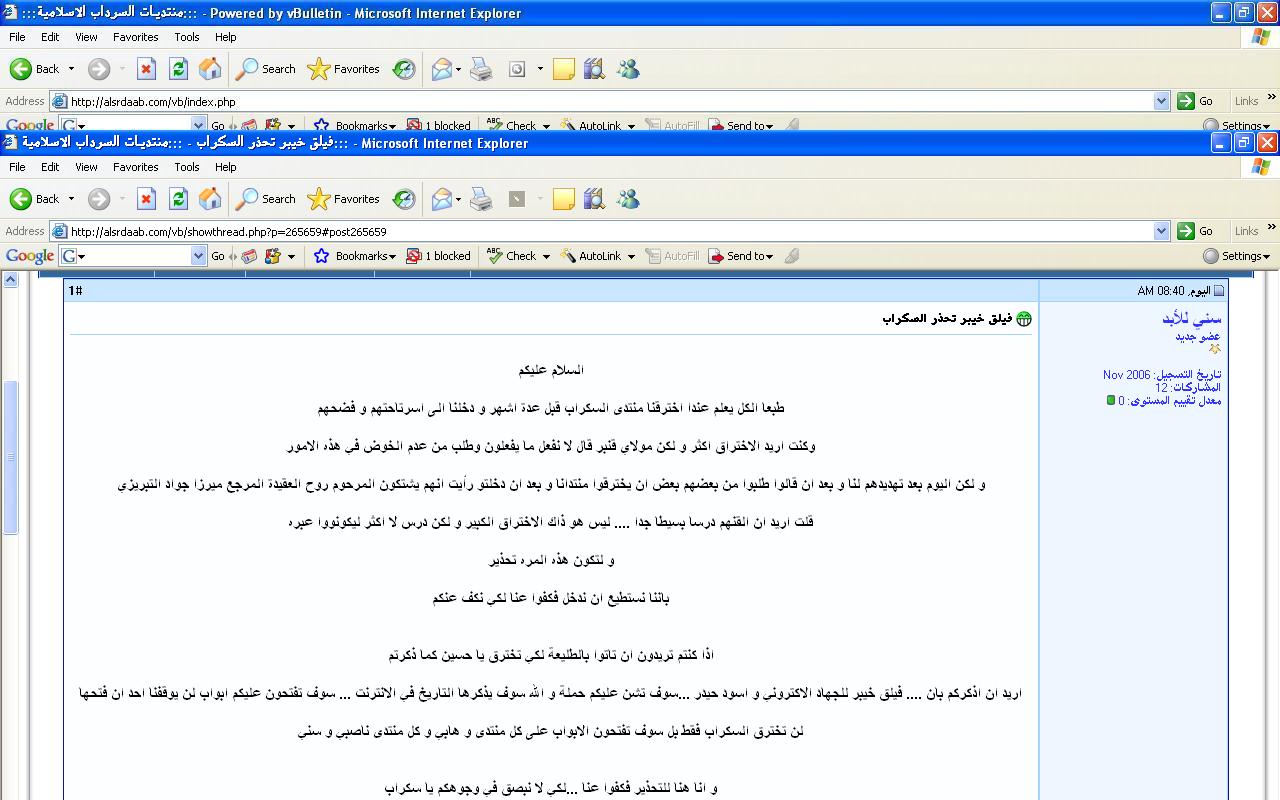The height and width of the screenshot is (800, 1280).
Task: Click URL field in showthread window address bar
Action: pos(610,231)
